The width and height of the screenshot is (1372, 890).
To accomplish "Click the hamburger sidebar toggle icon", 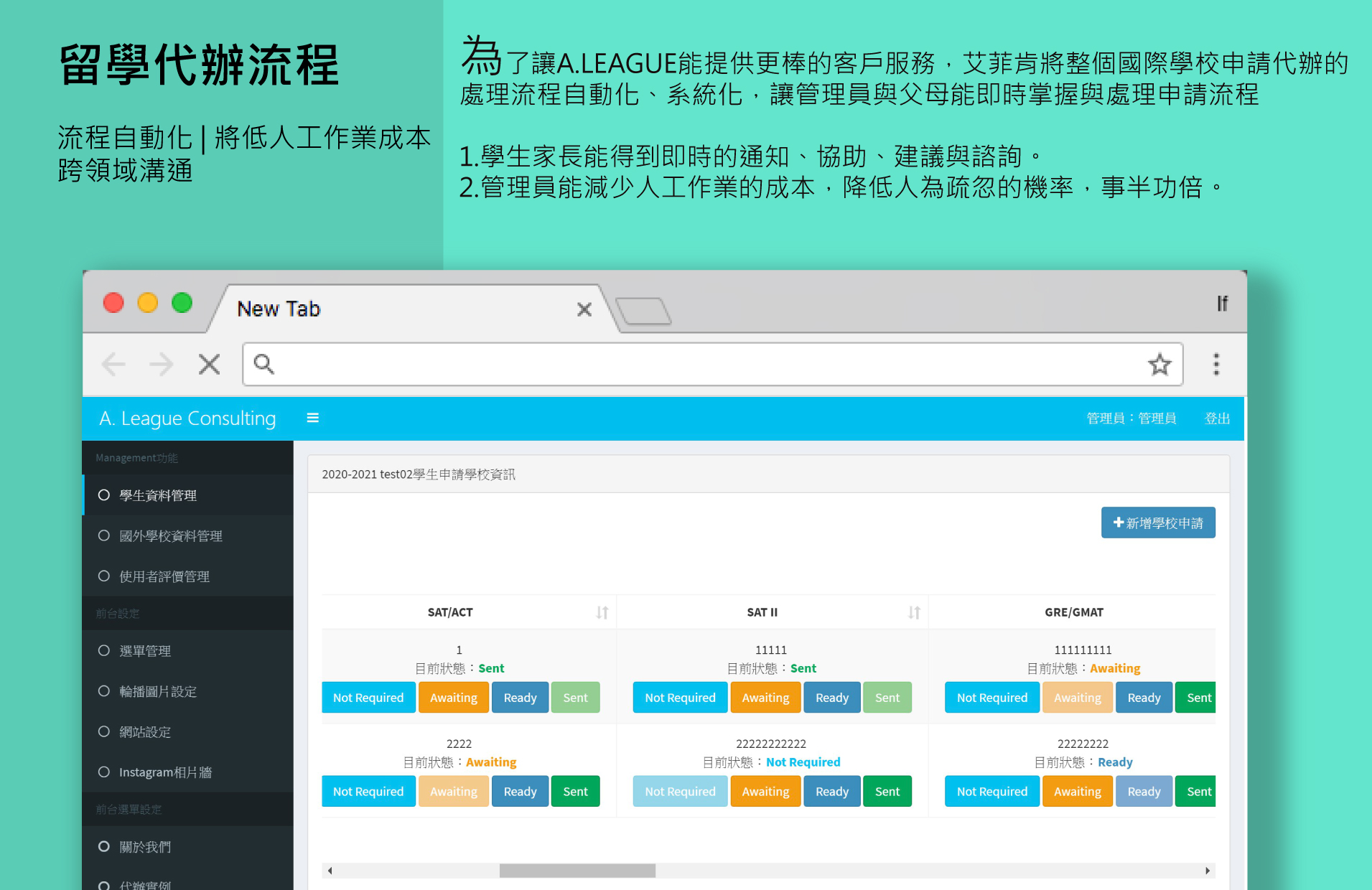I will (x=312, y=418).
